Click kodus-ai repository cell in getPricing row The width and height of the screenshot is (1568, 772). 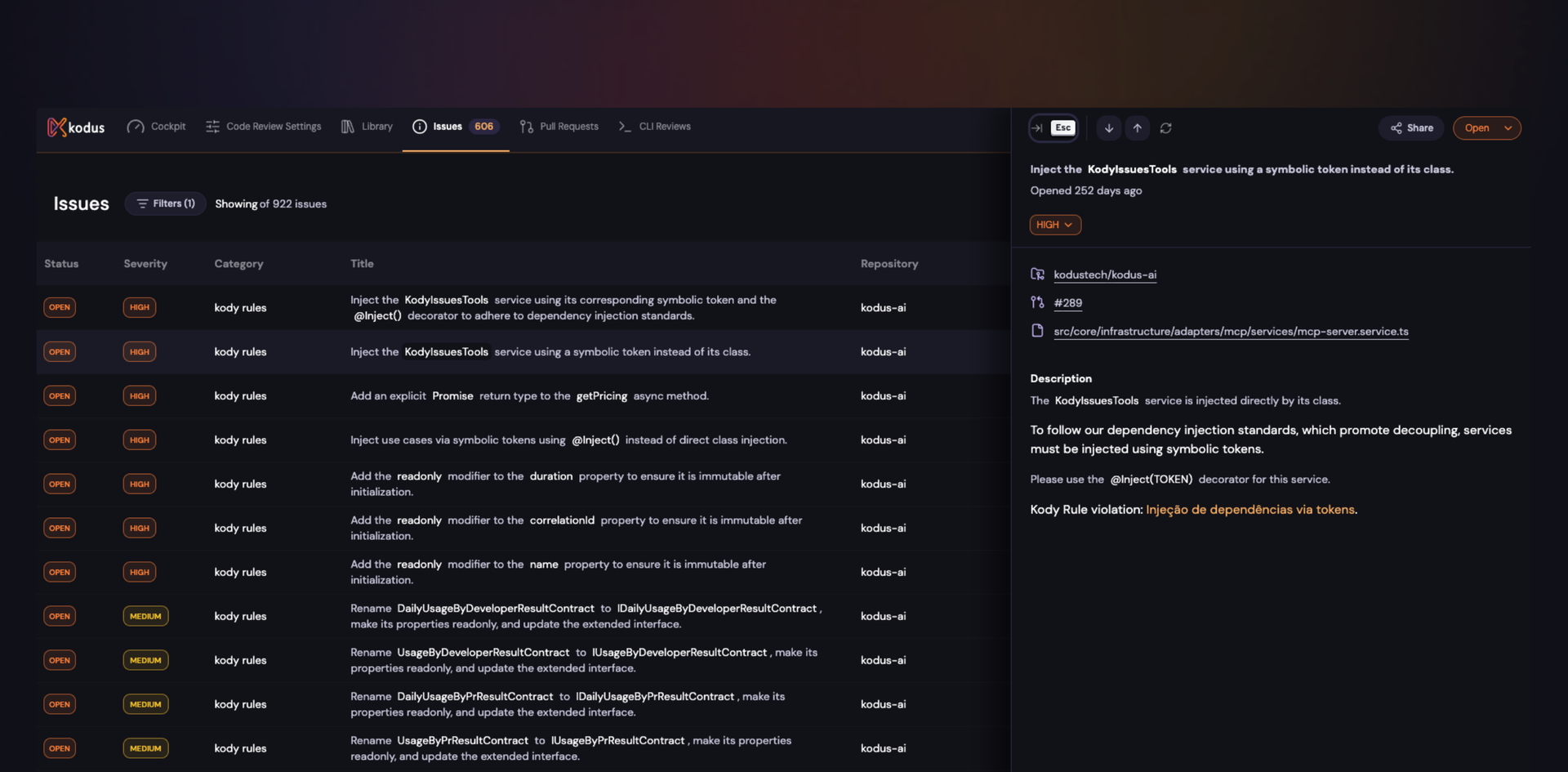click(883, 396)
